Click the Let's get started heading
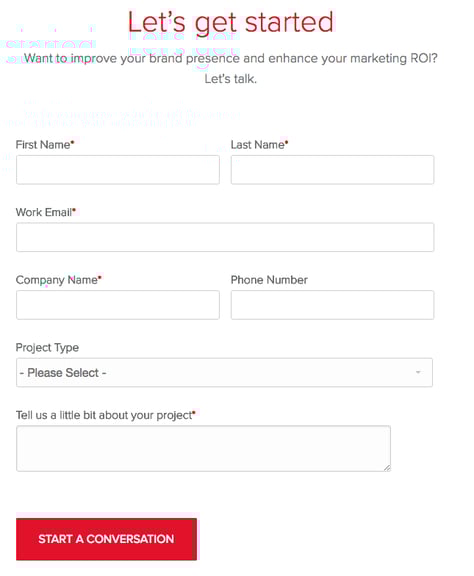The width and height of the screenshot is (474, 576). tap(231, 23)
